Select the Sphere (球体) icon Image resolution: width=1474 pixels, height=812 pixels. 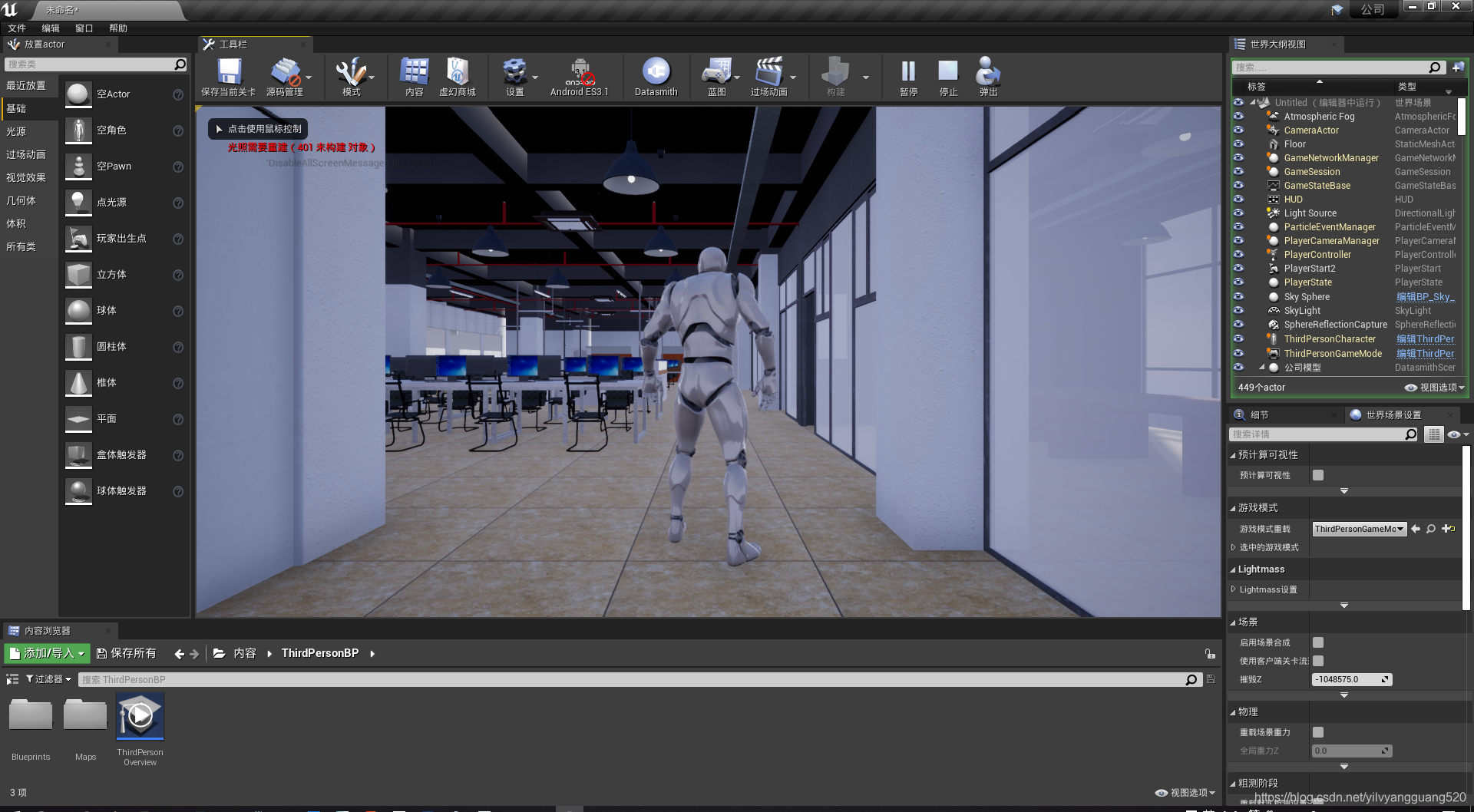coord(78,311)
